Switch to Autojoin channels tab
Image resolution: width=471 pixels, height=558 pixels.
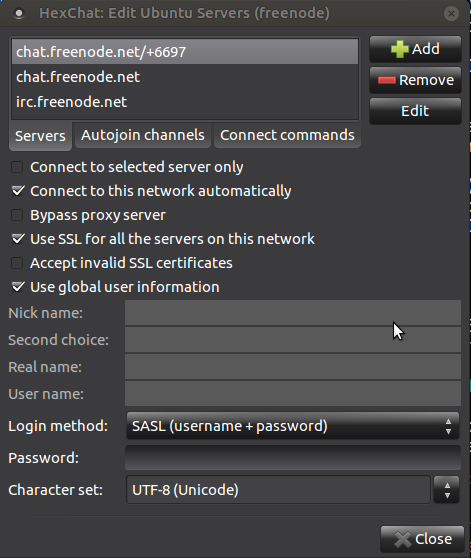[x=143, y=135]
